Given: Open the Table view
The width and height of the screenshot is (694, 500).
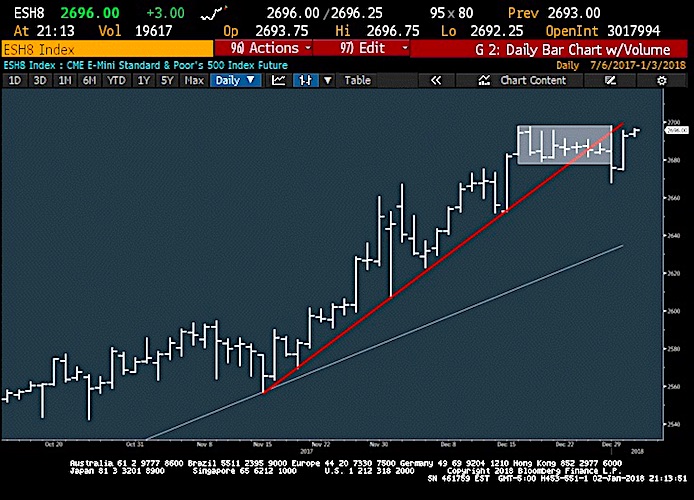Looking at the screenshot, I should tap(358, 81).
